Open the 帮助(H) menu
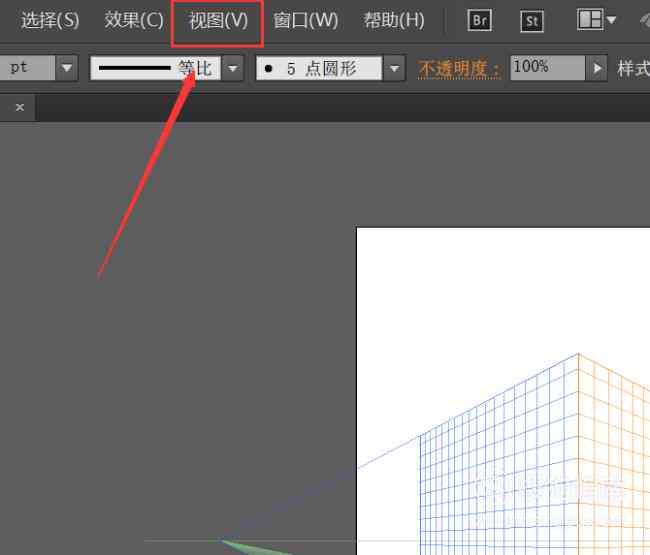Image resolution: width=650 pixels, height=555 pixels. coord(394,20)
